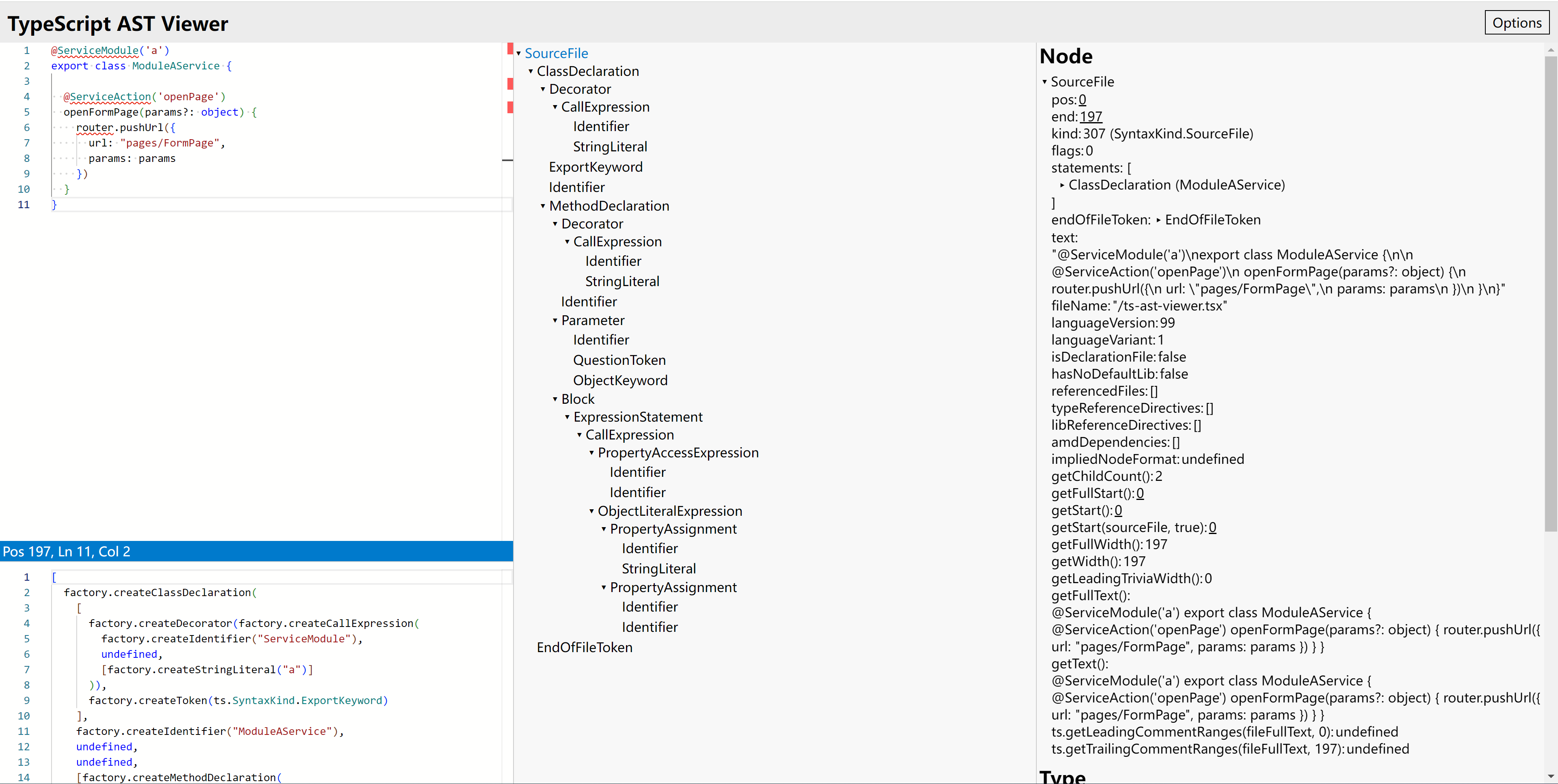Select the QuestionToken tree node
This screenshot has width=1558, height=784.
click(x=619, y=360)
